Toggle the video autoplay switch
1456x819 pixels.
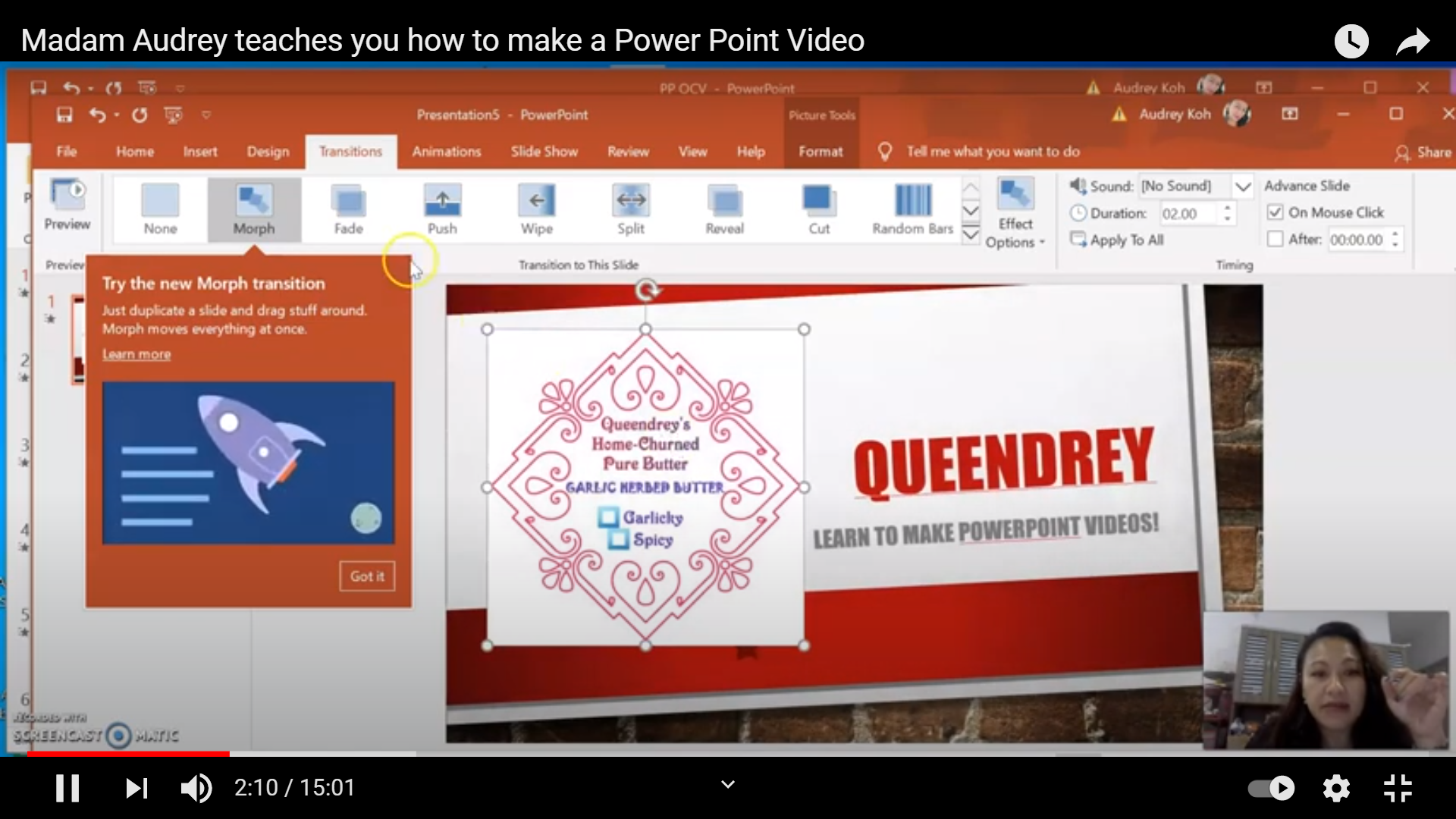click(x=1272, y=788)
